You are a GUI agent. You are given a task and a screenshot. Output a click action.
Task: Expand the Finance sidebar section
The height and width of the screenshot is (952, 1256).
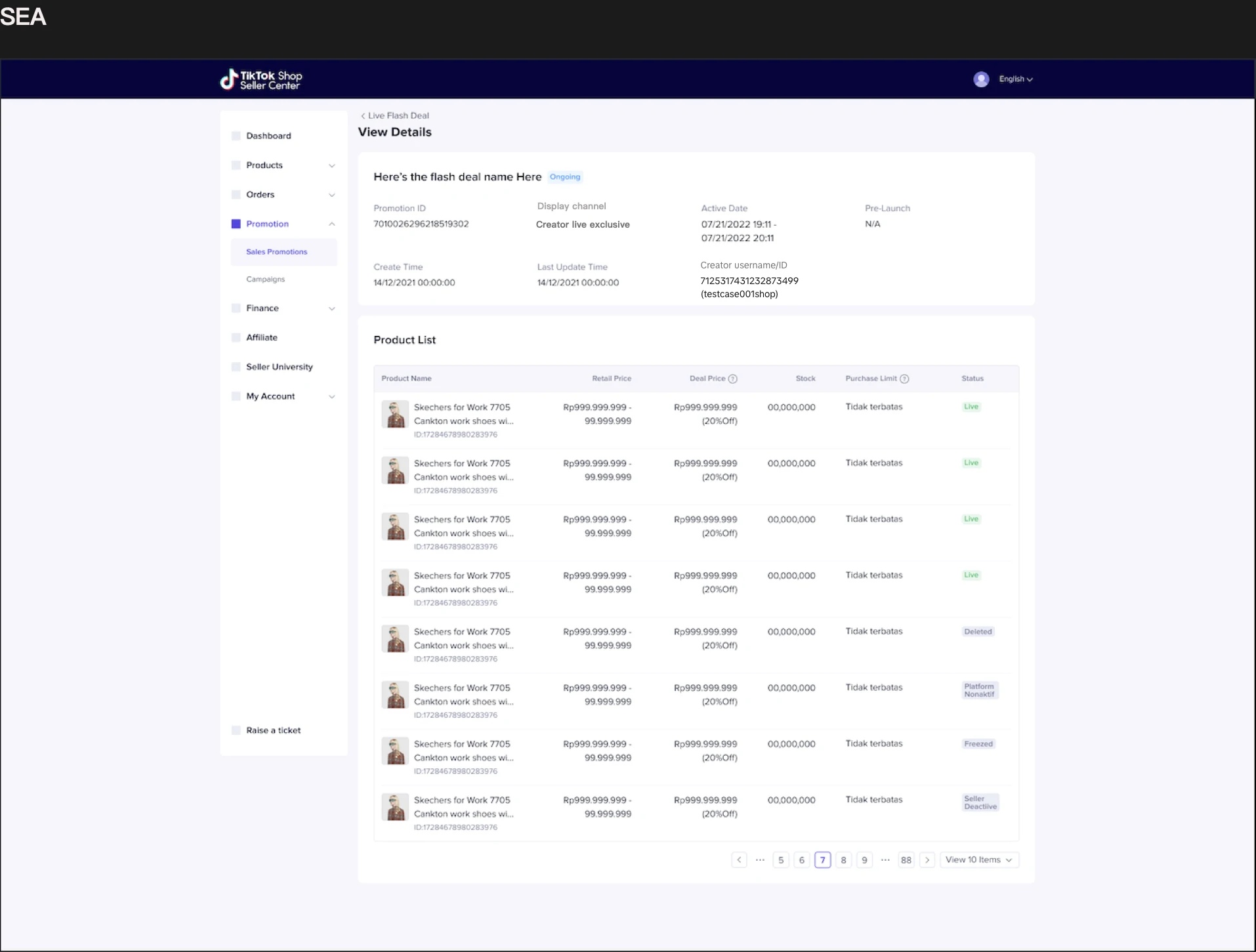332,308
